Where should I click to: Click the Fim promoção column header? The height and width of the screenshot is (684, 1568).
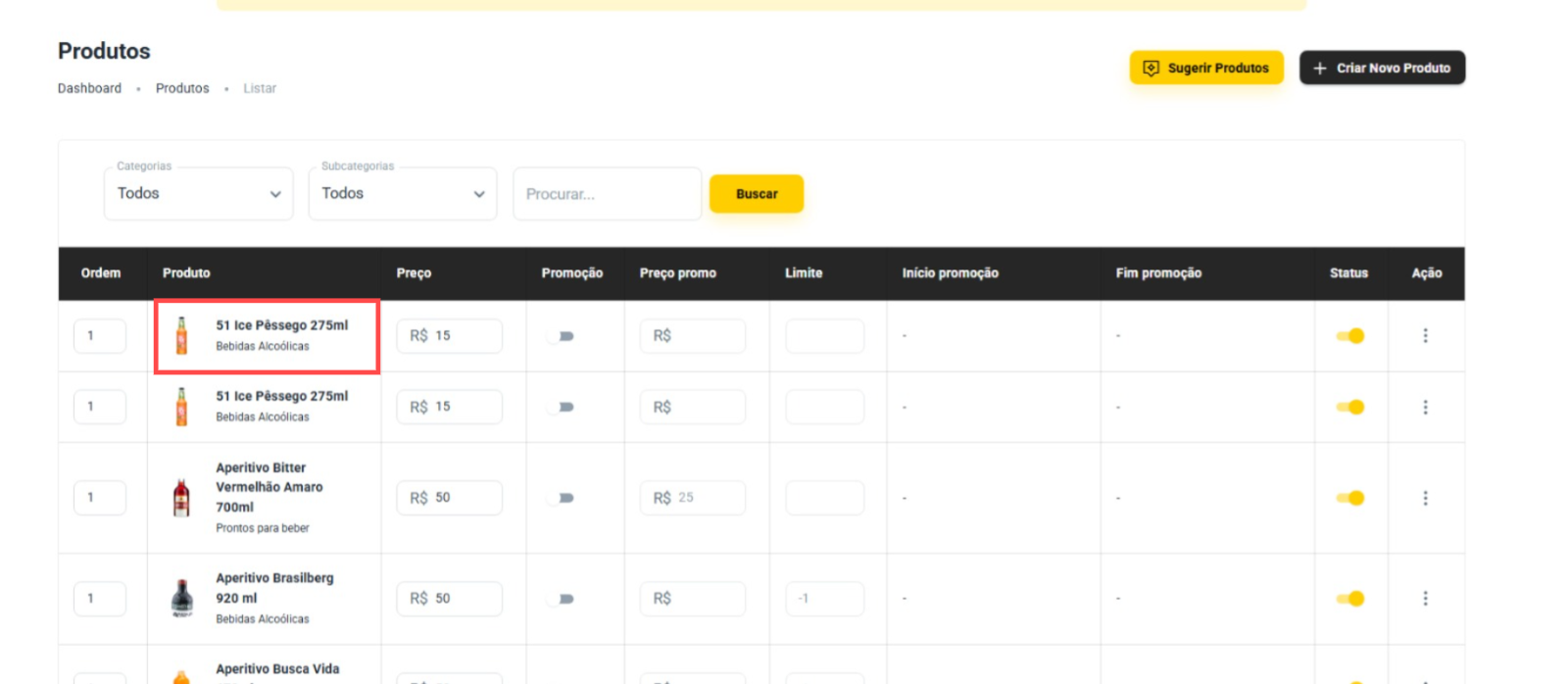coord(1158,273)
